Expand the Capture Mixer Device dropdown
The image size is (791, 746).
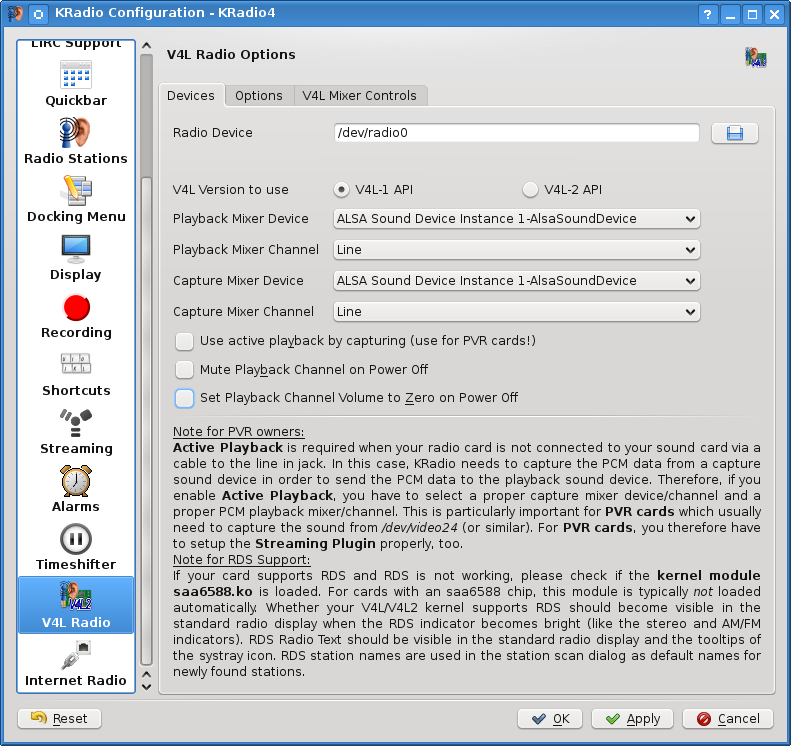[x=516, y=281]
